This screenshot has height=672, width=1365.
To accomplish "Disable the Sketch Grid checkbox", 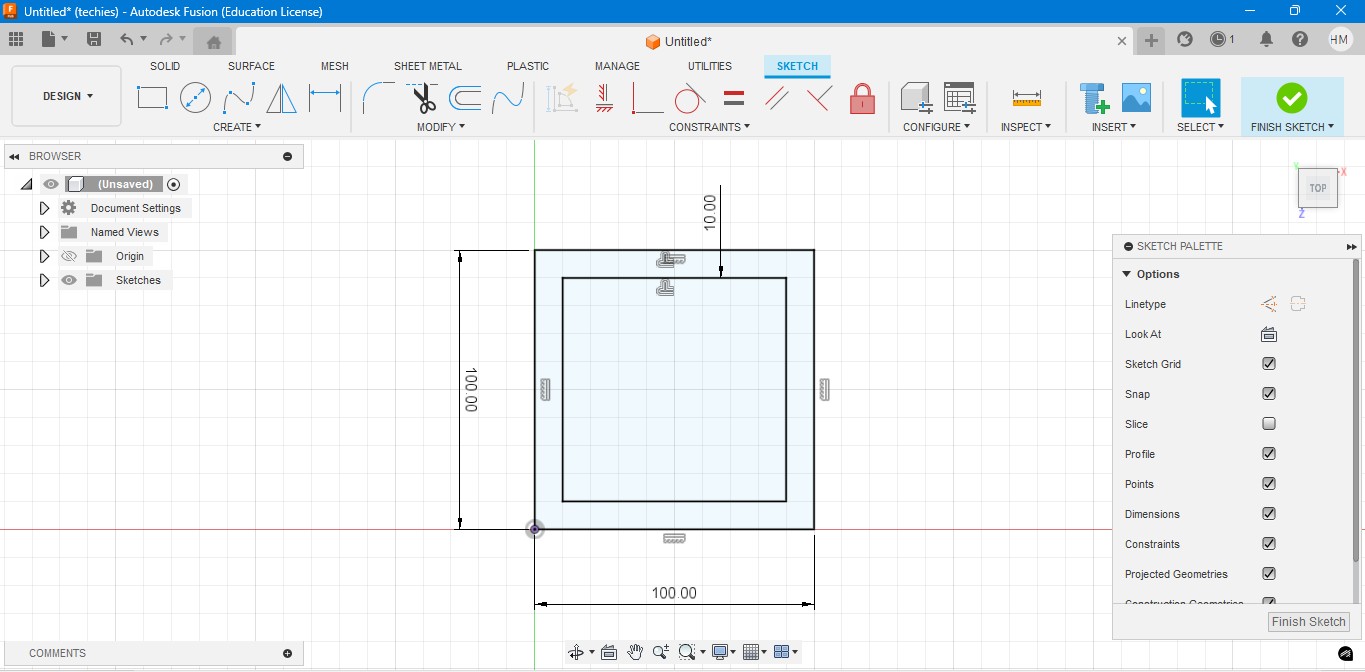I will [1269, 364].
